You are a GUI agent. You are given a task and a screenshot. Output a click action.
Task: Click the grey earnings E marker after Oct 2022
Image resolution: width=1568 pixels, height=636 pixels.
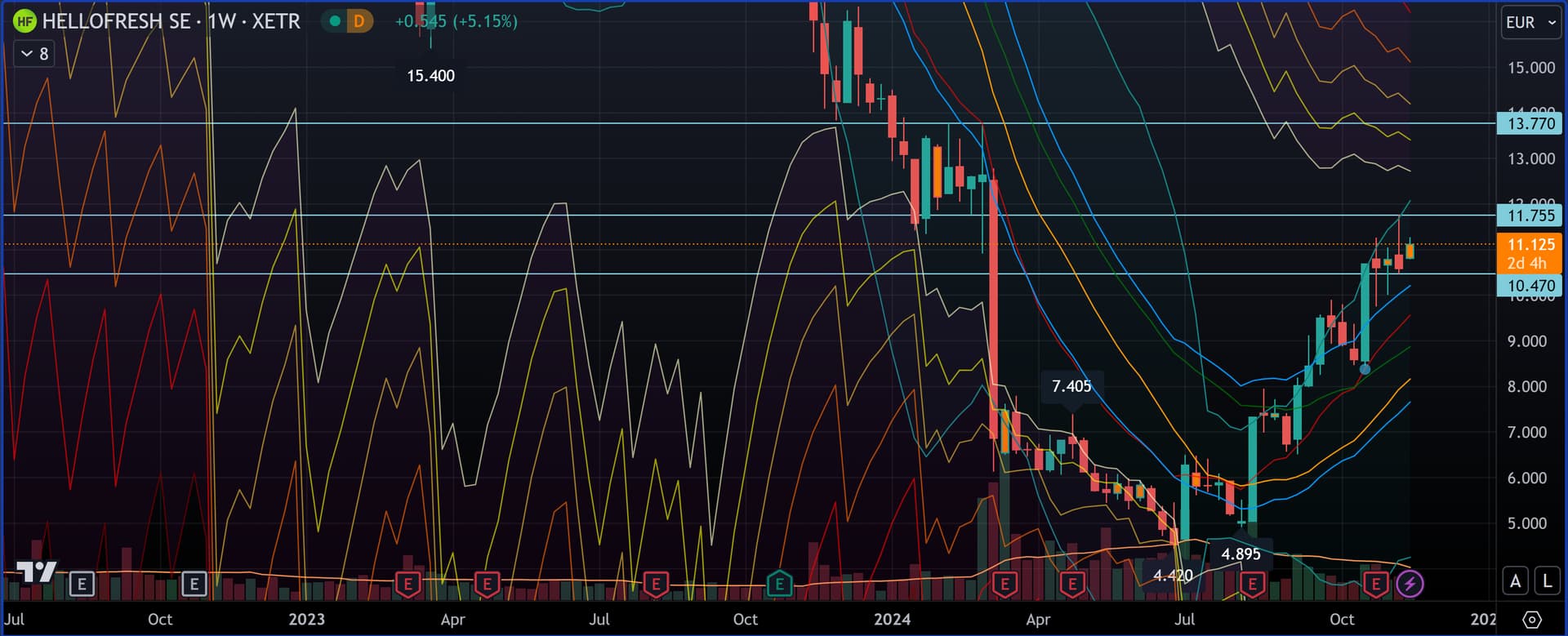194,584
